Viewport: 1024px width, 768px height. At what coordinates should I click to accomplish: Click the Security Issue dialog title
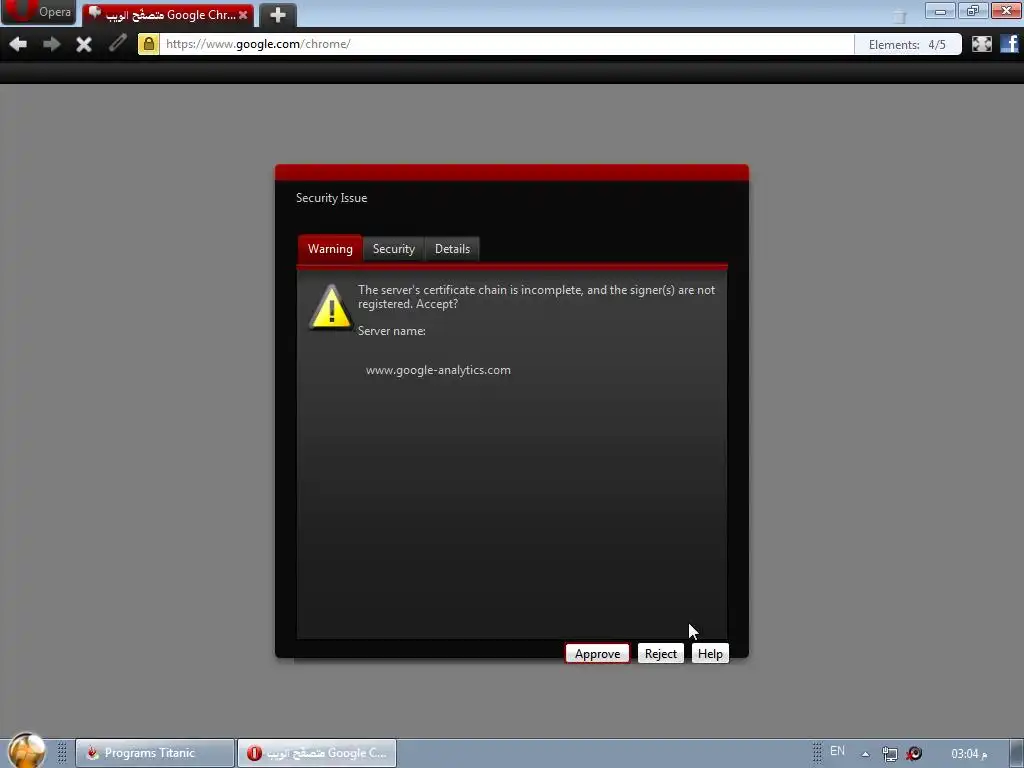[x=331, y=198]
